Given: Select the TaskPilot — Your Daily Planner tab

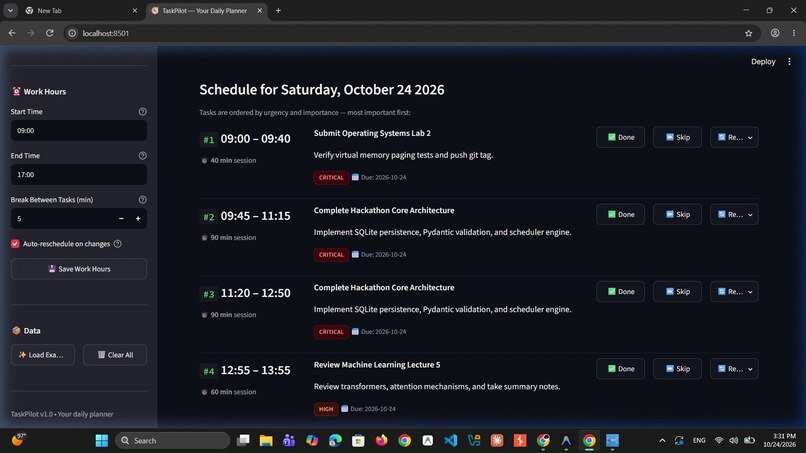Looking at the screenshot, I should pyautogui.click(x=203, y=10).
